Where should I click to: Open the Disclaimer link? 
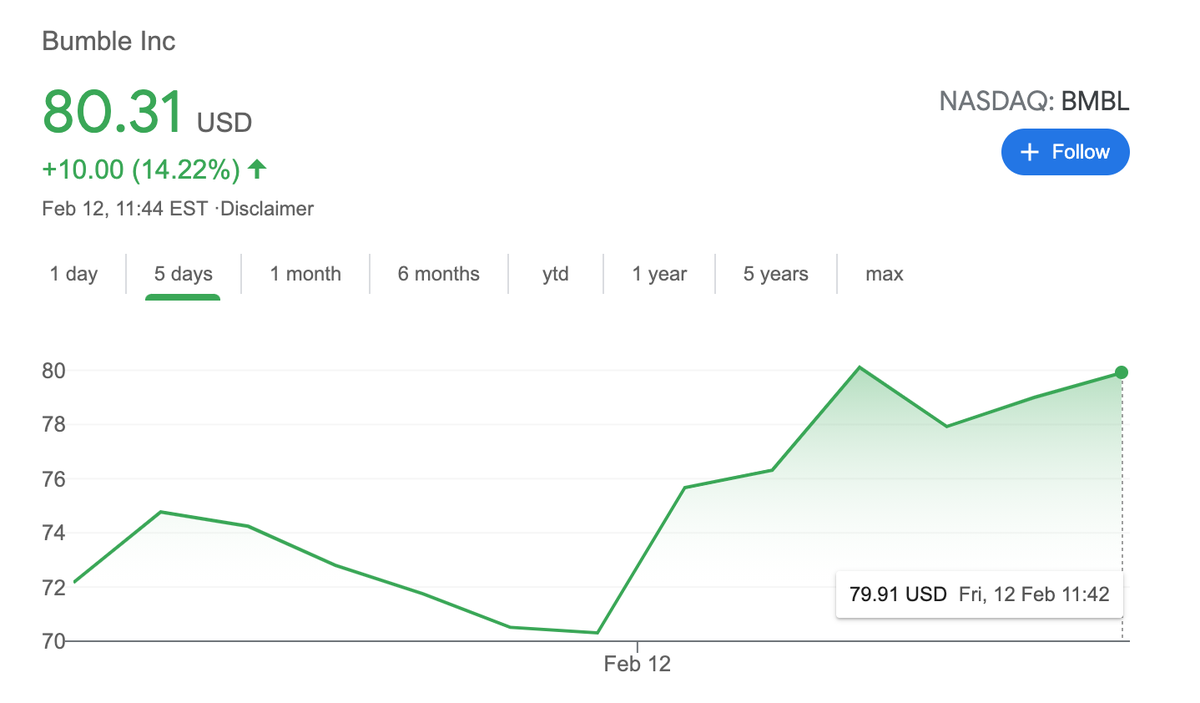coord(267,209)
